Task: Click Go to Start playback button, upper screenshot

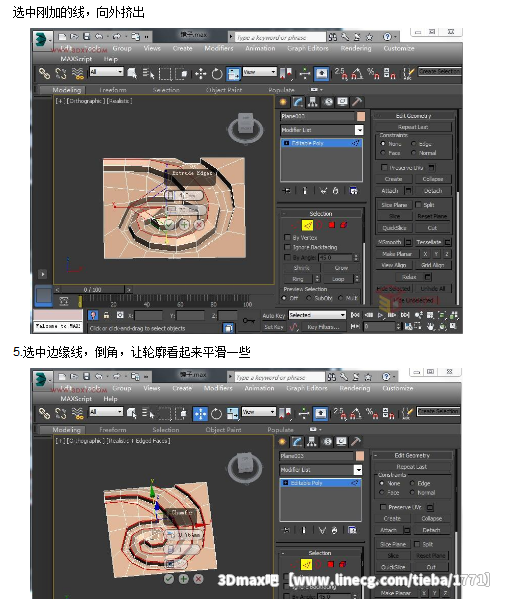Action: [355, 315]
